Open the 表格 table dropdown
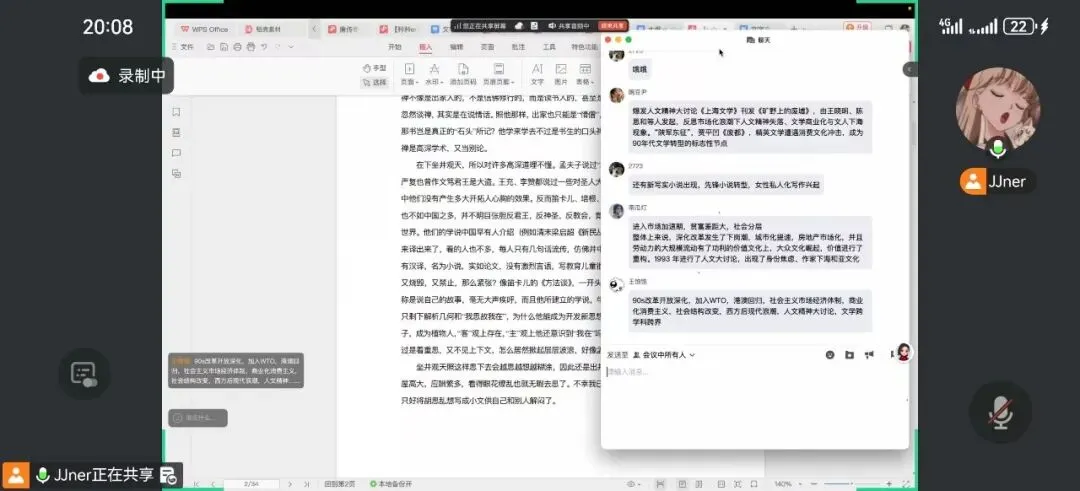This screenshot has width=1080, height=491. point(585,74)
